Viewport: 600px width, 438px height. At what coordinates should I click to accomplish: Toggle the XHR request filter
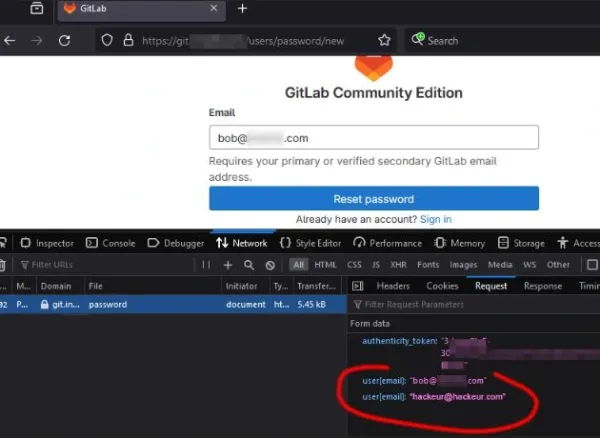398,265
